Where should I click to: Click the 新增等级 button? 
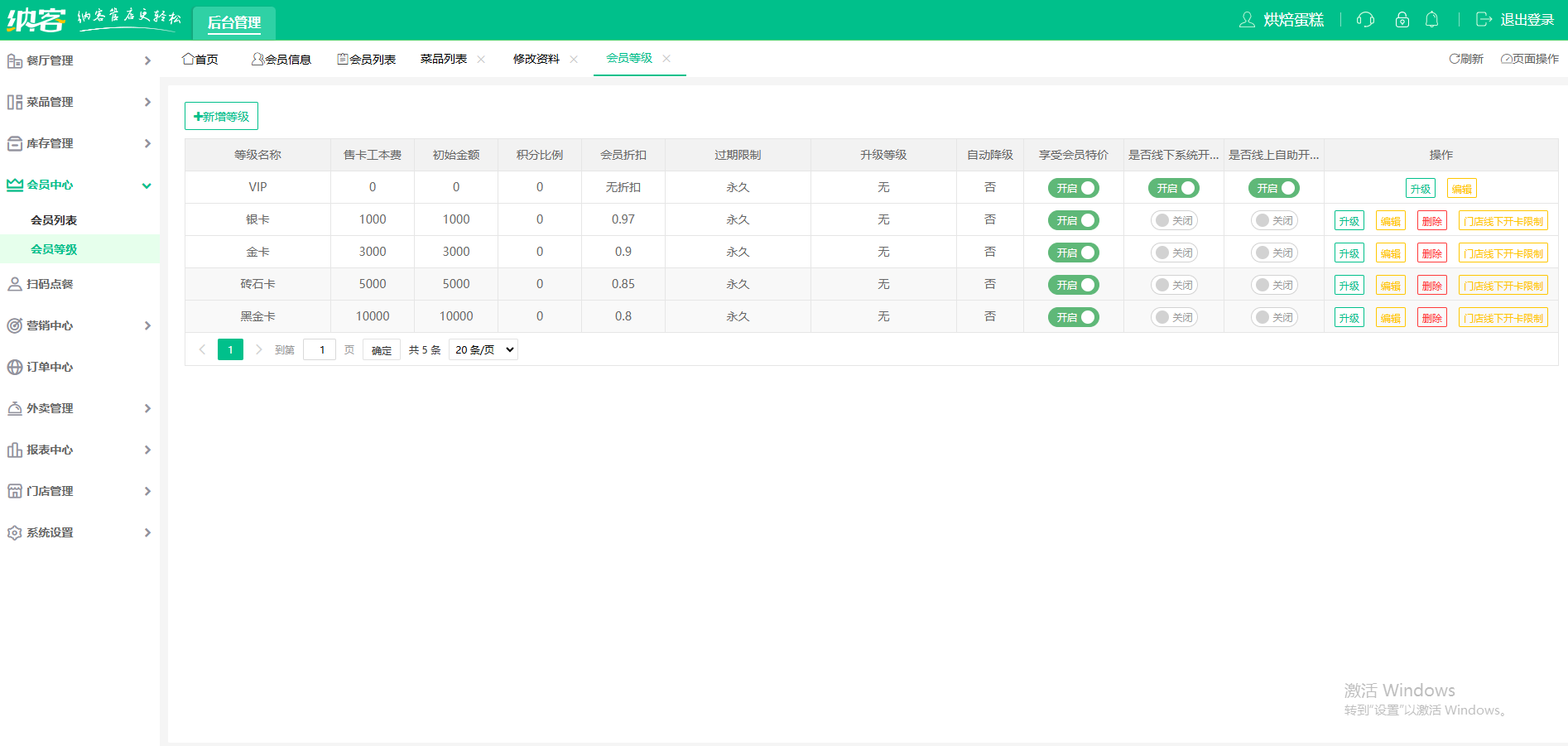(221, 116)
